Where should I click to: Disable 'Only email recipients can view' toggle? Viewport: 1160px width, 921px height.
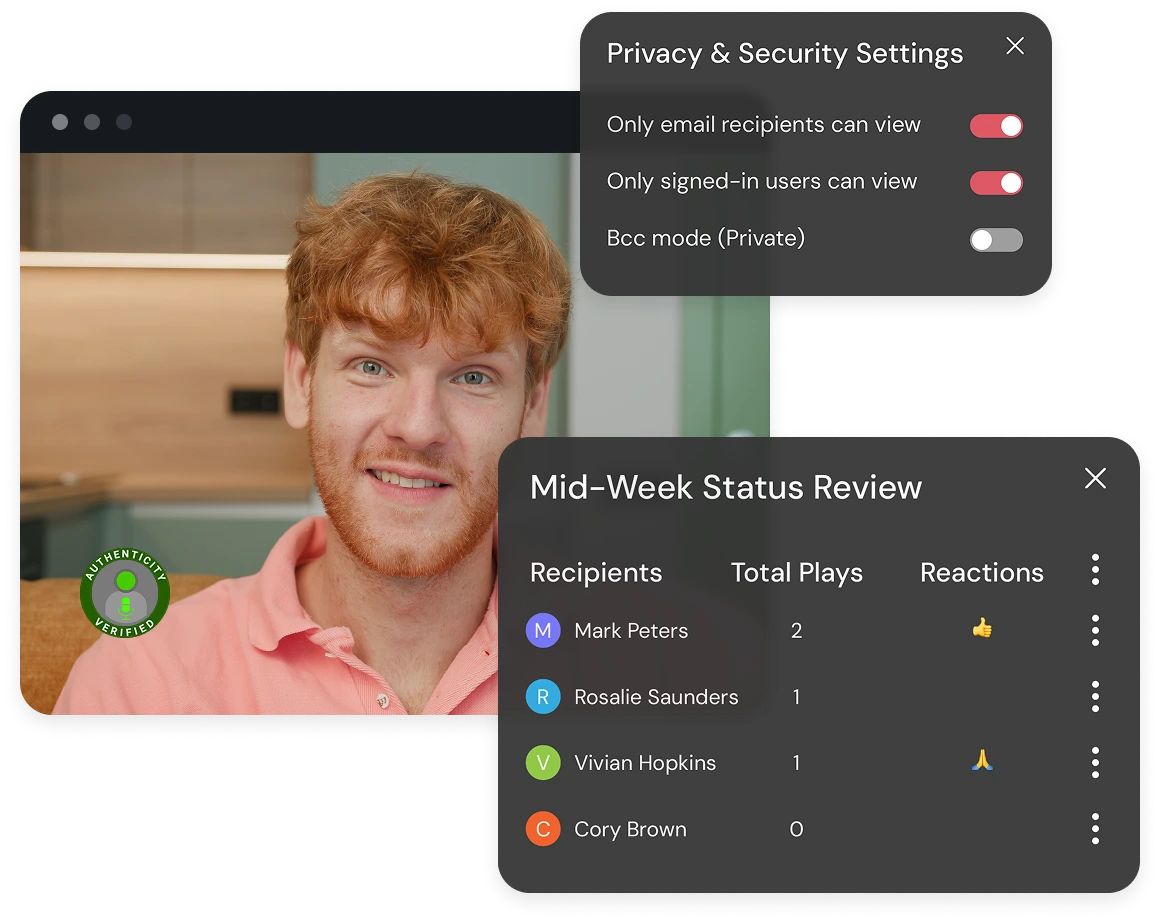tap(997, 126)
